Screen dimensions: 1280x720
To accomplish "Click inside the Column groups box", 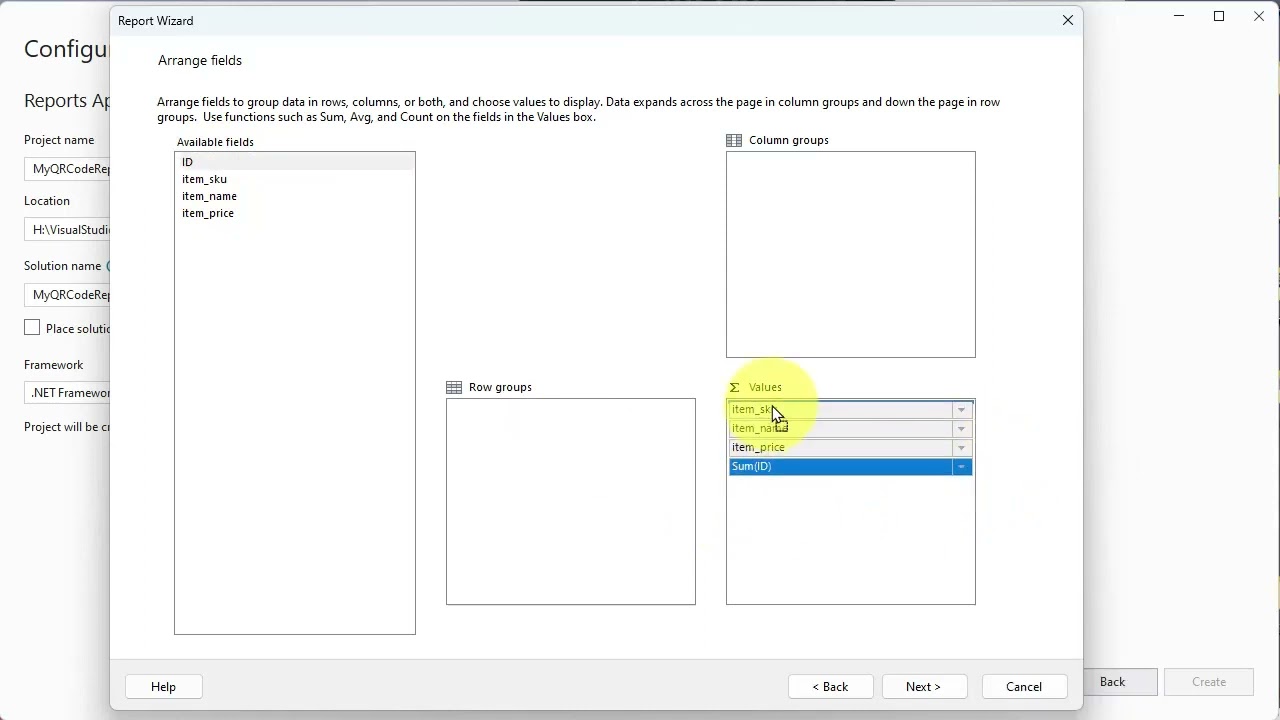I will 851,255.
